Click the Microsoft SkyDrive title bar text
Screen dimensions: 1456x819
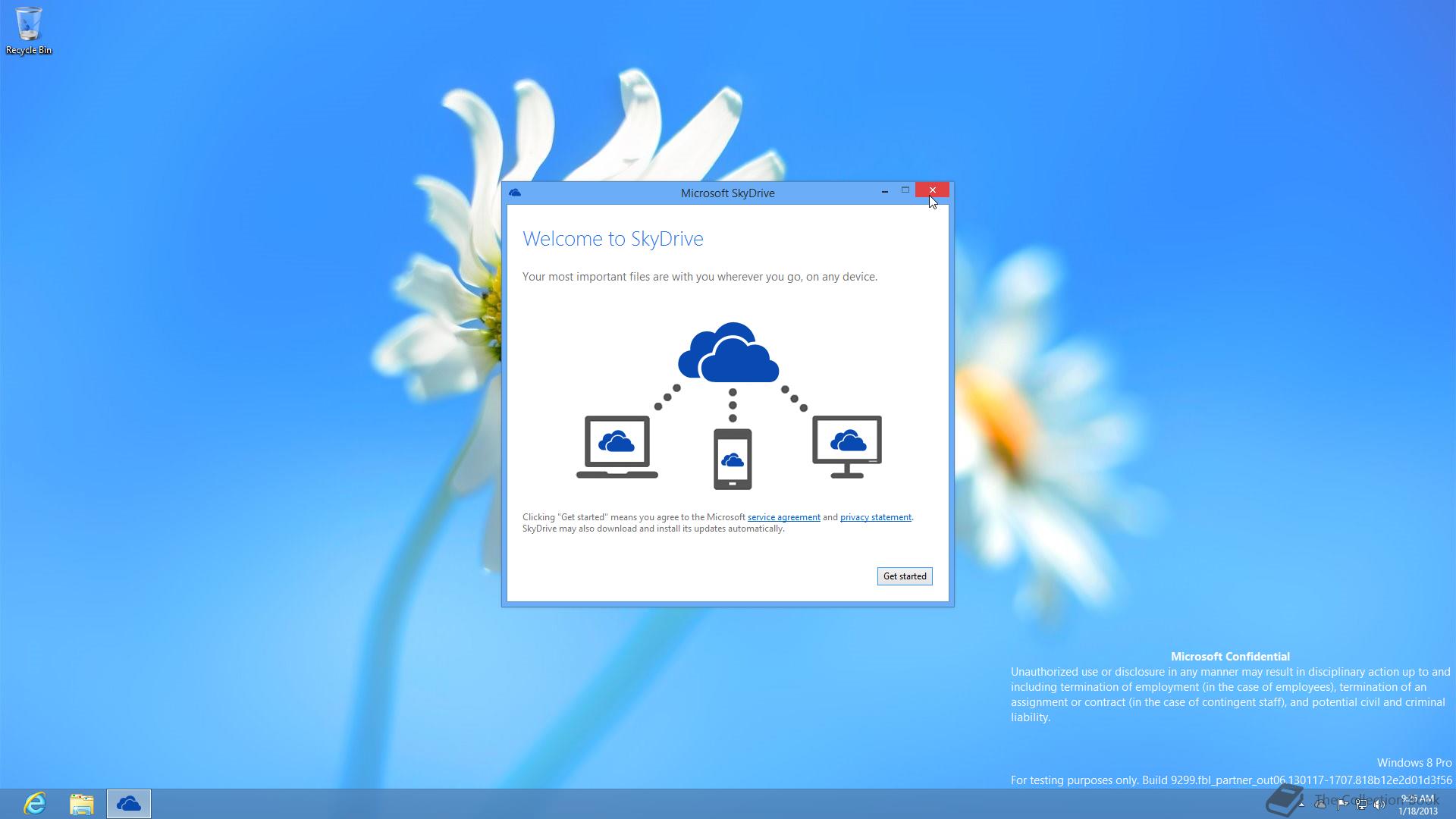[727, 193]
